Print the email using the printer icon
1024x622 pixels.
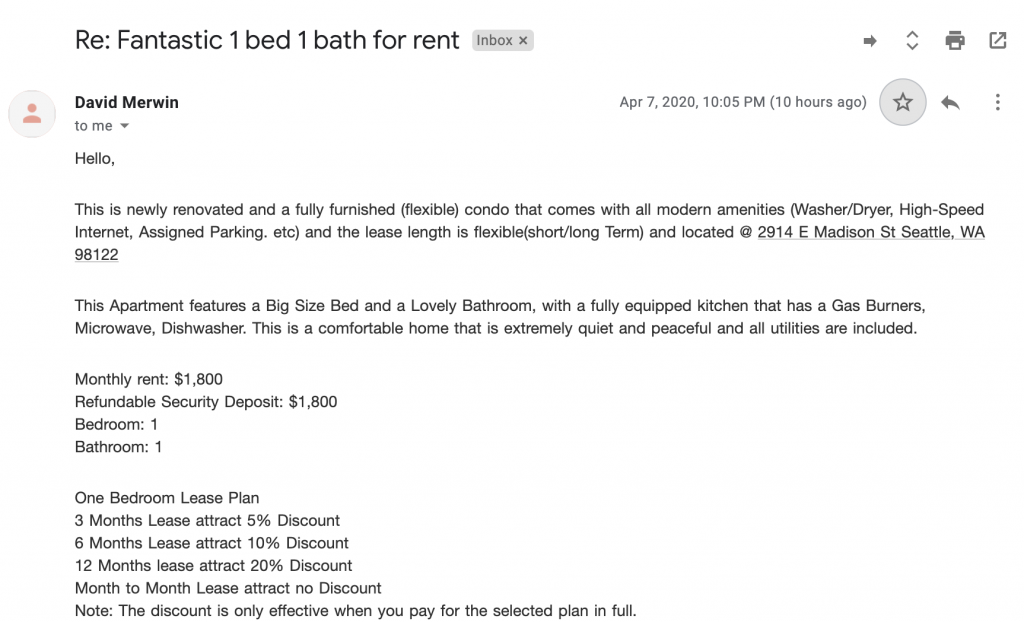[955, 41]
